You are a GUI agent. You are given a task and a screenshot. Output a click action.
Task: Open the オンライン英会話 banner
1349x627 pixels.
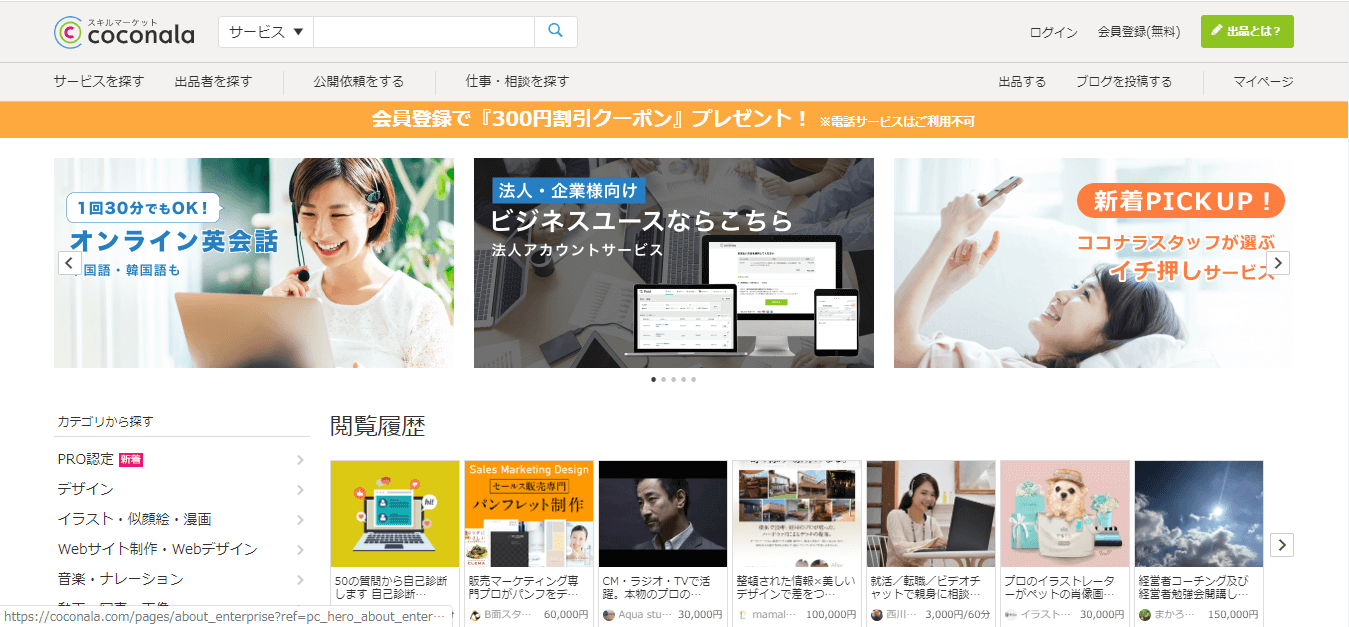(x=254, y=263)
